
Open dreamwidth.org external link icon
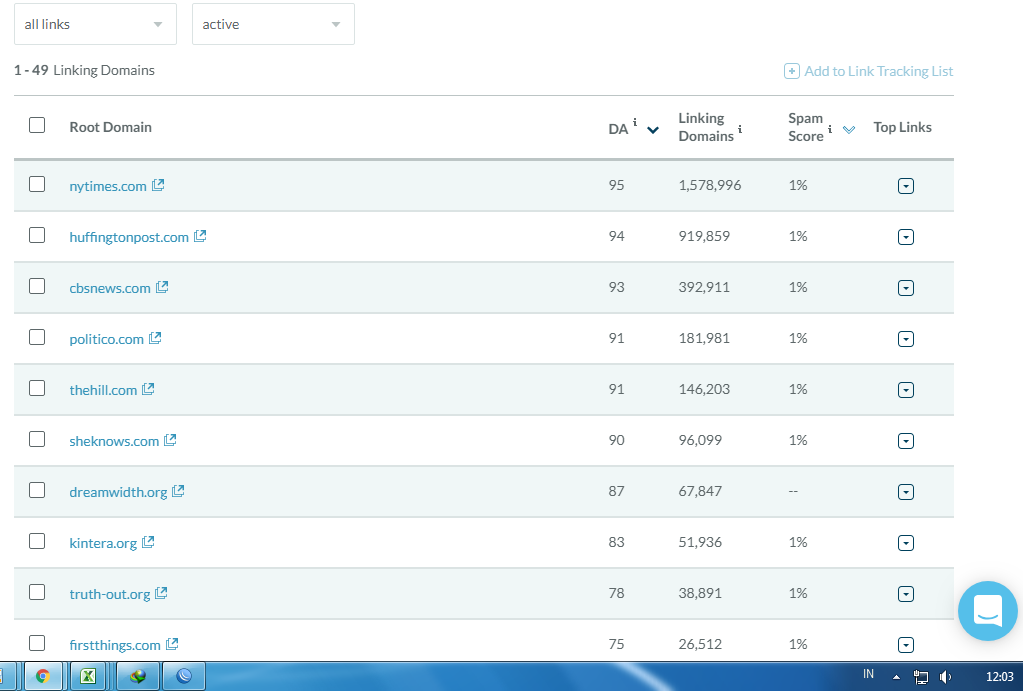(x=178, y=491)
